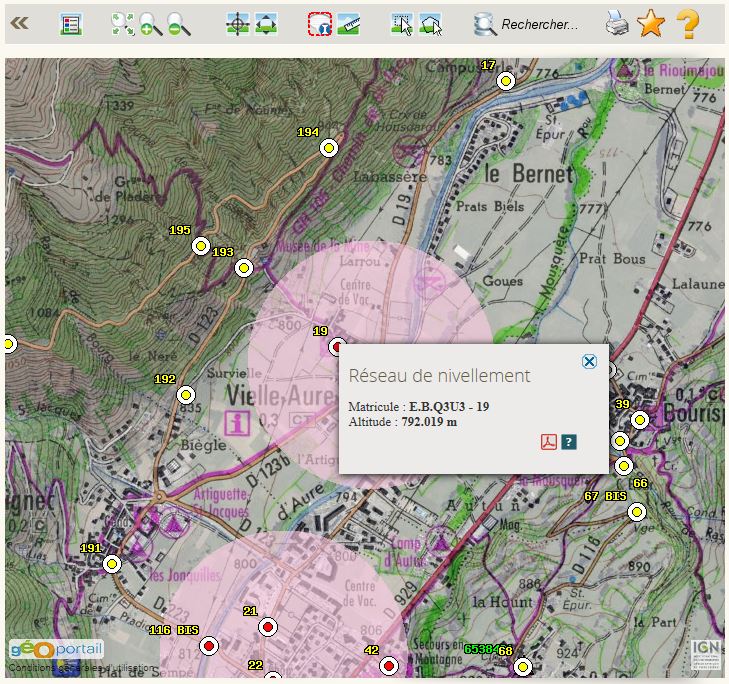Image resolution: width=729 pixels, height=684 pixels.
Task: Select benchmark marker 191
Action: pyautogui.click(x=112, y=564)
